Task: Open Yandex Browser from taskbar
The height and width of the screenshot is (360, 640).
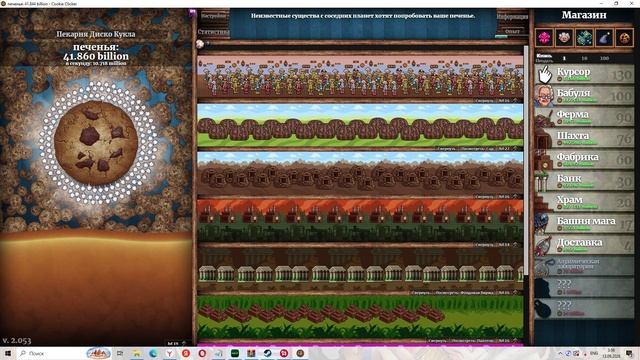Action: pyautogui.click(x=169, y=353)
